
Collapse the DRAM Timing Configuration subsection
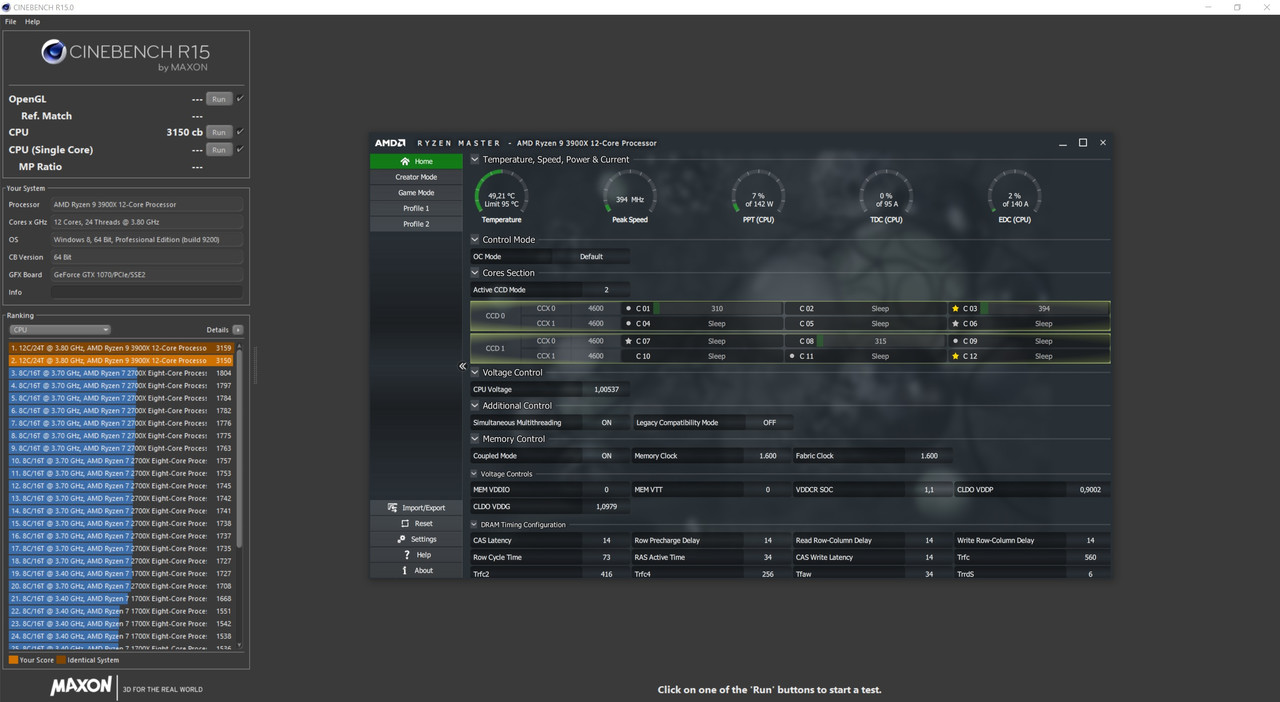475,525
